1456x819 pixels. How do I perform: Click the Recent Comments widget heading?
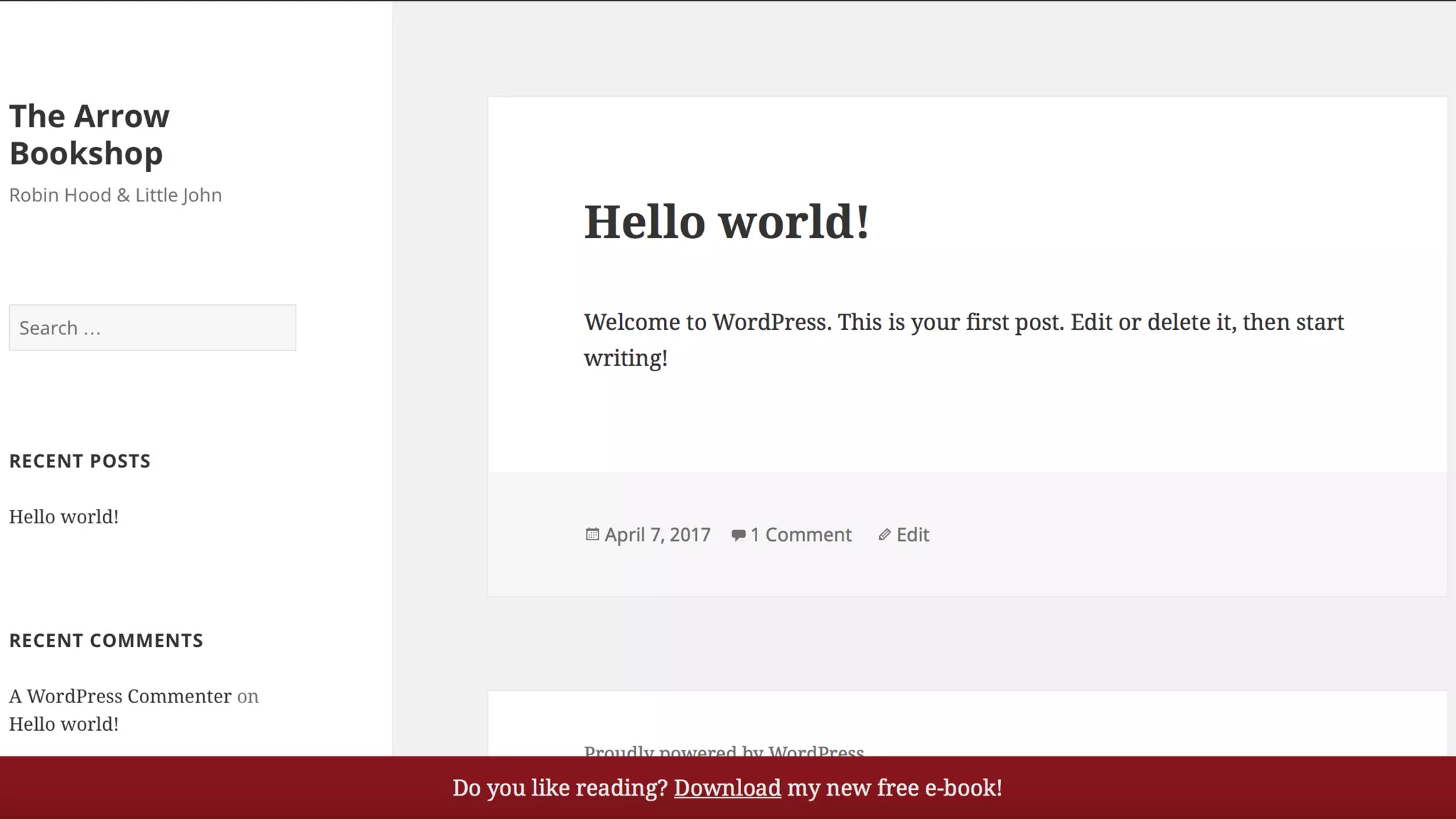coord(106,641)
